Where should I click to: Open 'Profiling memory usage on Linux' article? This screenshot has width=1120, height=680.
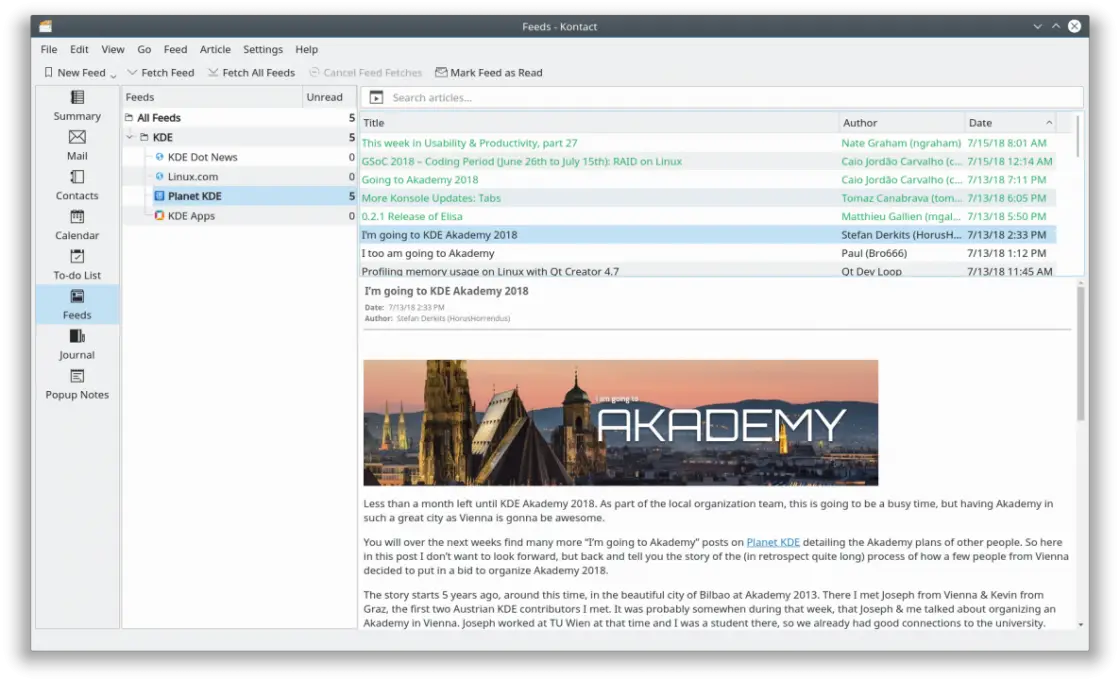708,271
